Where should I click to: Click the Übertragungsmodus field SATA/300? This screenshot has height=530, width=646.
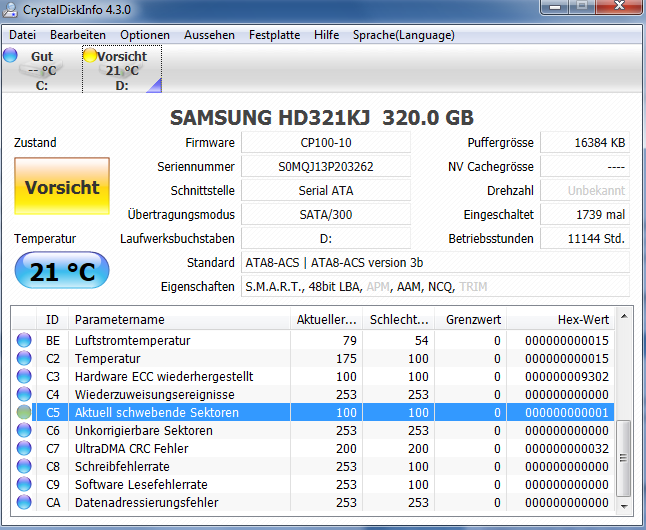(x=325, y=214)
